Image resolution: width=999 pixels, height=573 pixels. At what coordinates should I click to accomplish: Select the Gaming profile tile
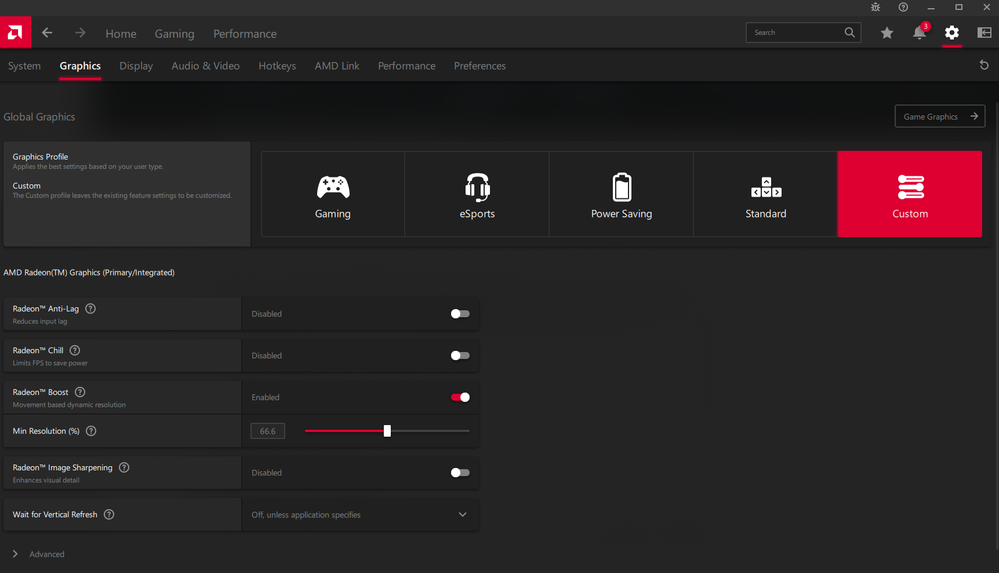tap(333, 194)
